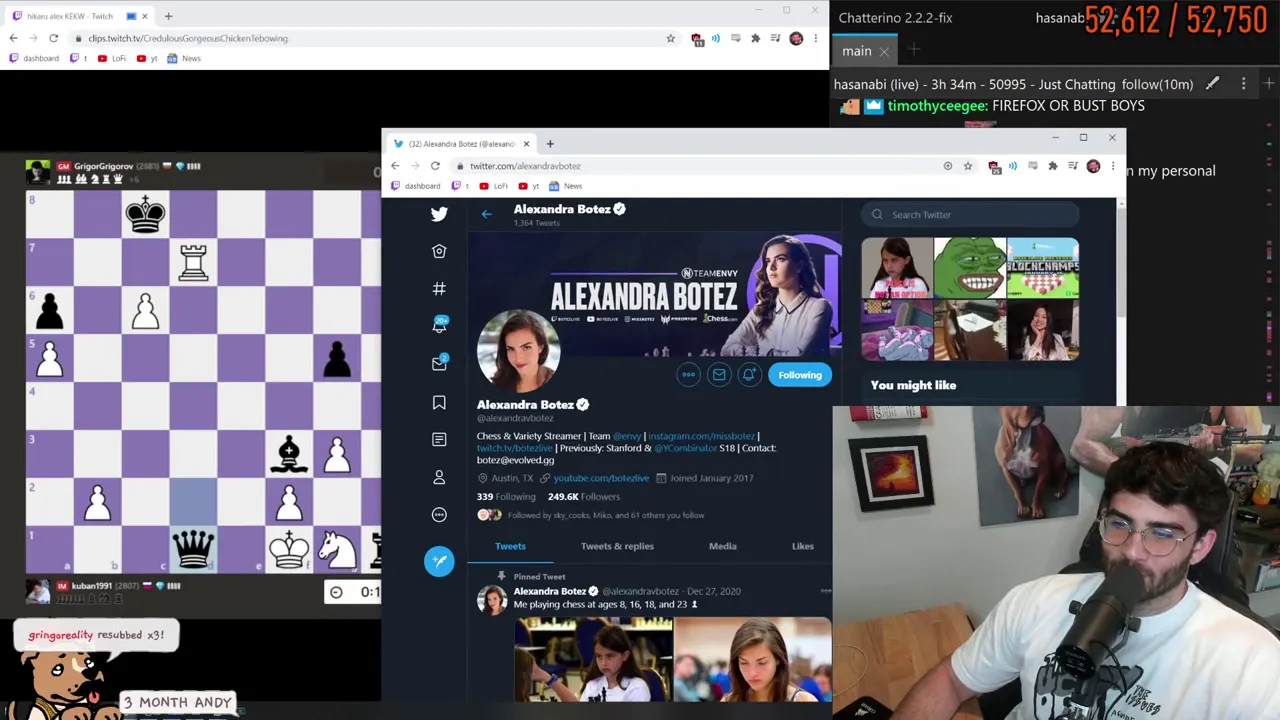This screenshot has width=1280, height=720.
Task: Open Bookmarks in Twitter sidebar
Action: (439, 402)
